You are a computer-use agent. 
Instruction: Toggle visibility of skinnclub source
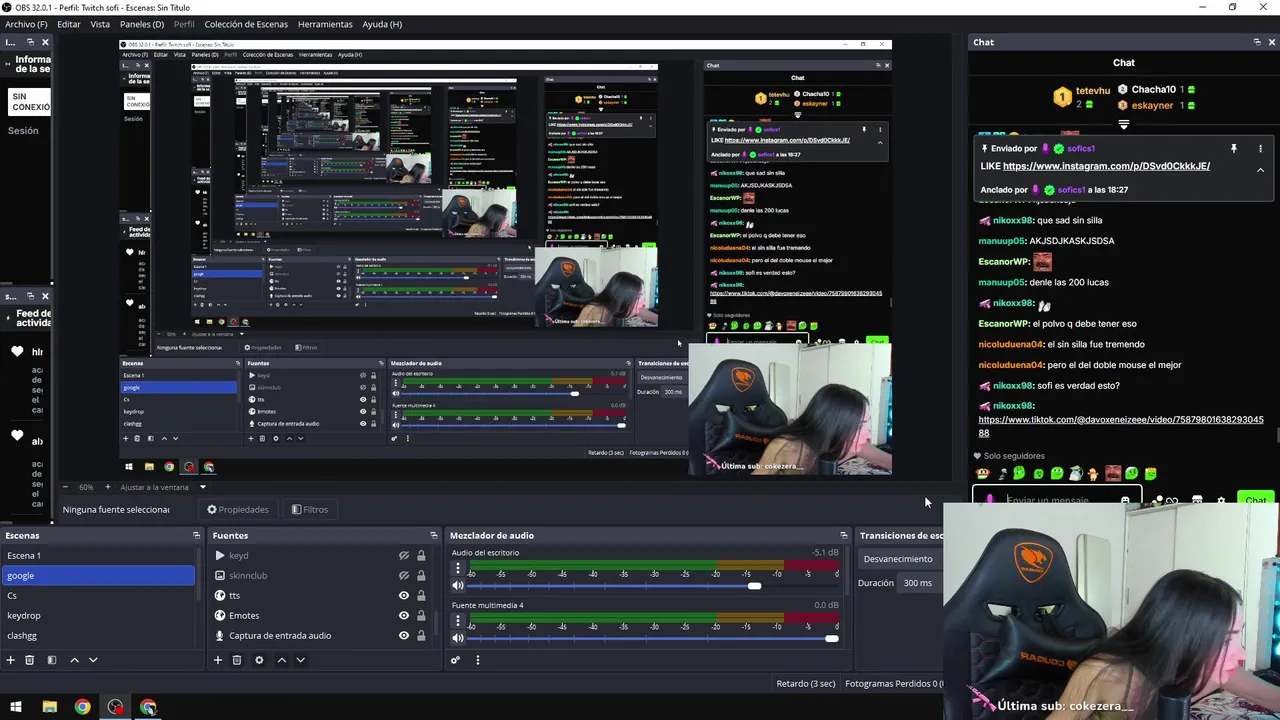click(x=404, y=575)
